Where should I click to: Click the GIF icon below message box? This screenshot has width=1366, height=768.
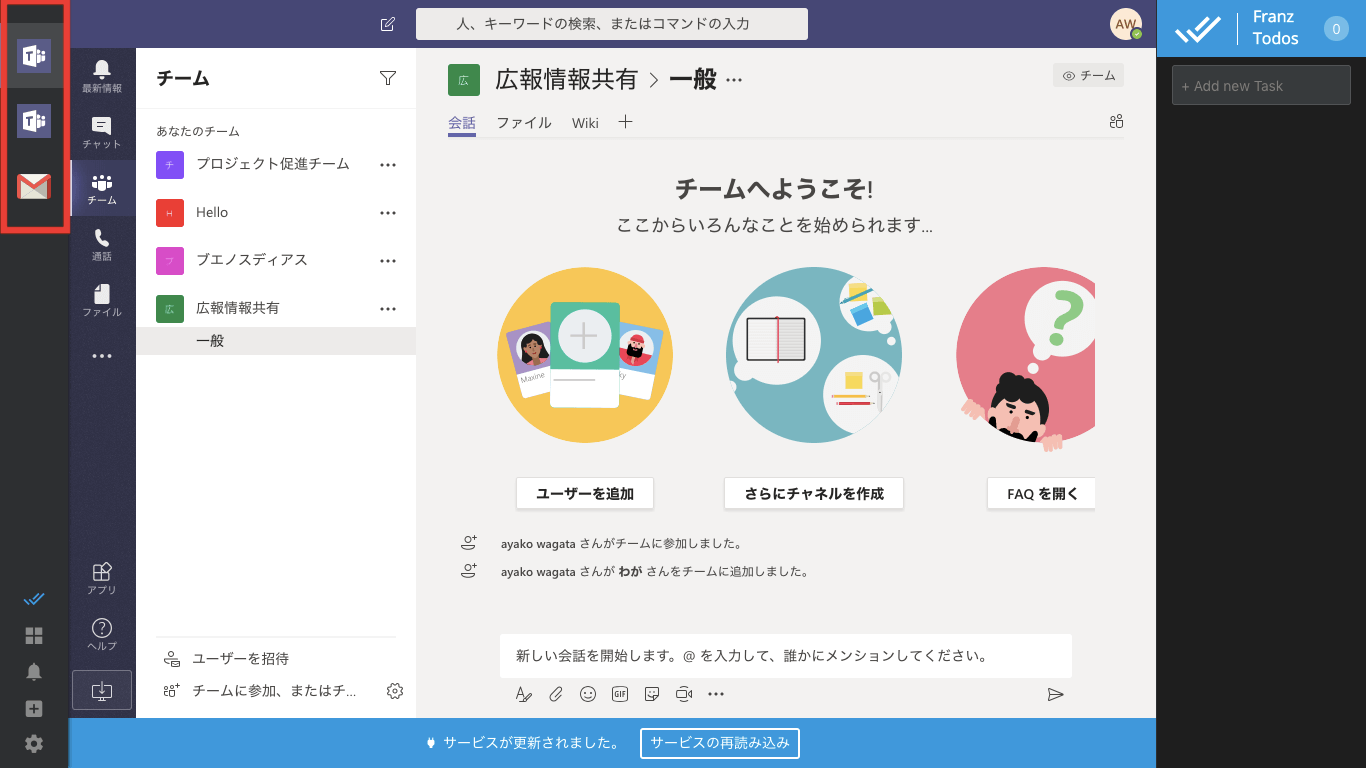(620, 694)
